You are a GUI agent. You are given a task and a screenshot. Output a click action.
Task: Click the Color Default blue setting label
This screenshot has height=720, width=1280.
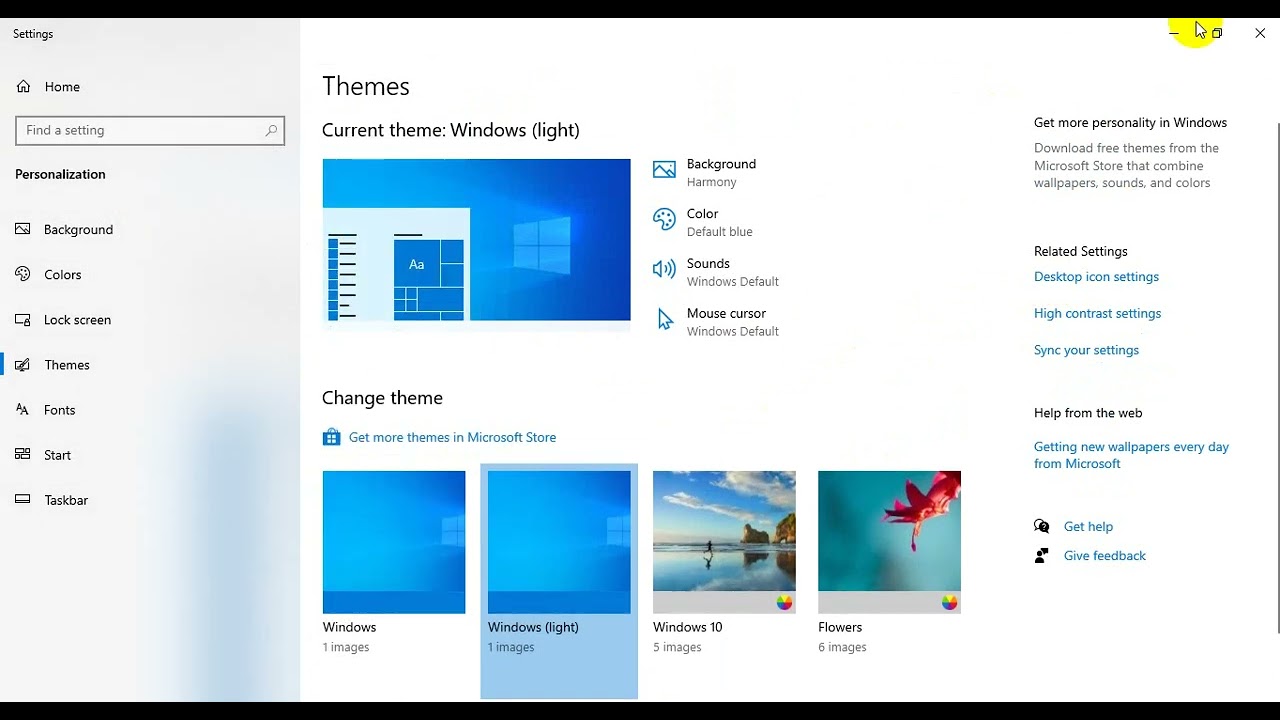[719, 222]
